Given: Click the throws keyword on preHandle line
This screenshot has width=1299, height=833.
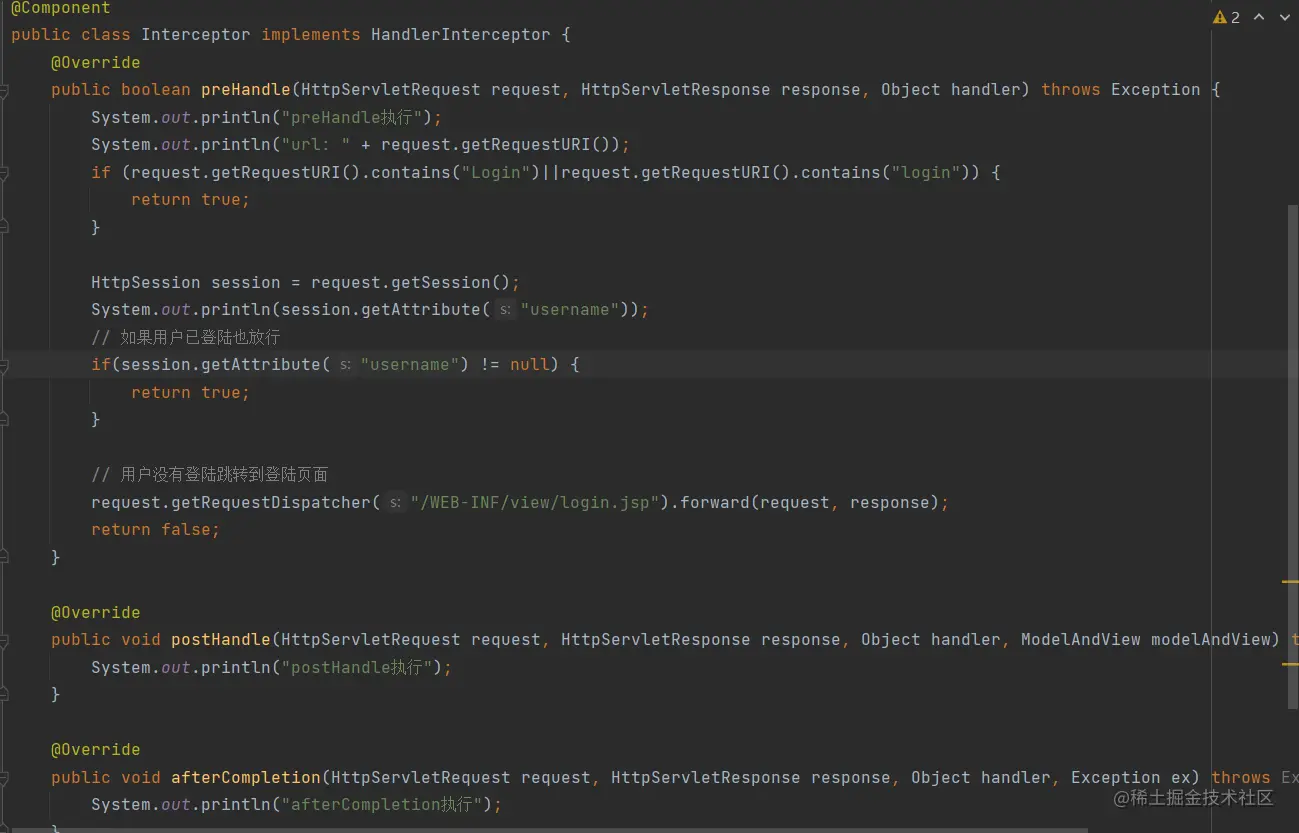Looking at the screenshot, I should click(x=1071, y=90).
